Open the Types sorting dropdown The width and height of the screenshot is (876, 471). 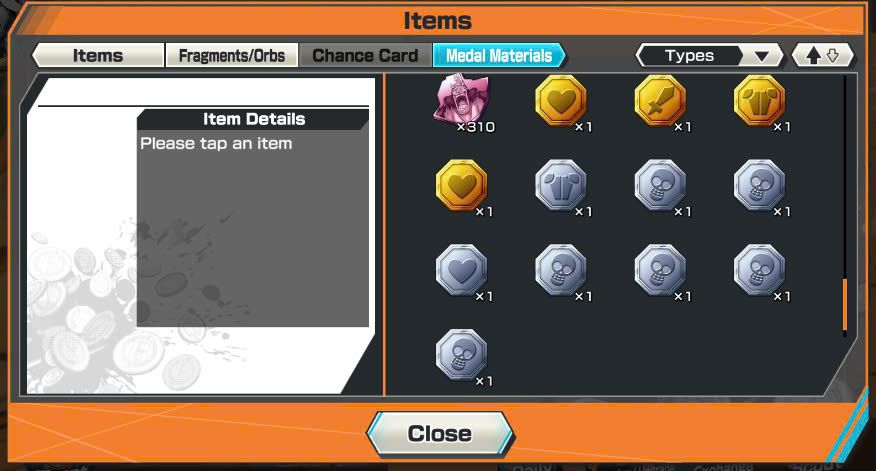pos(710,55)
